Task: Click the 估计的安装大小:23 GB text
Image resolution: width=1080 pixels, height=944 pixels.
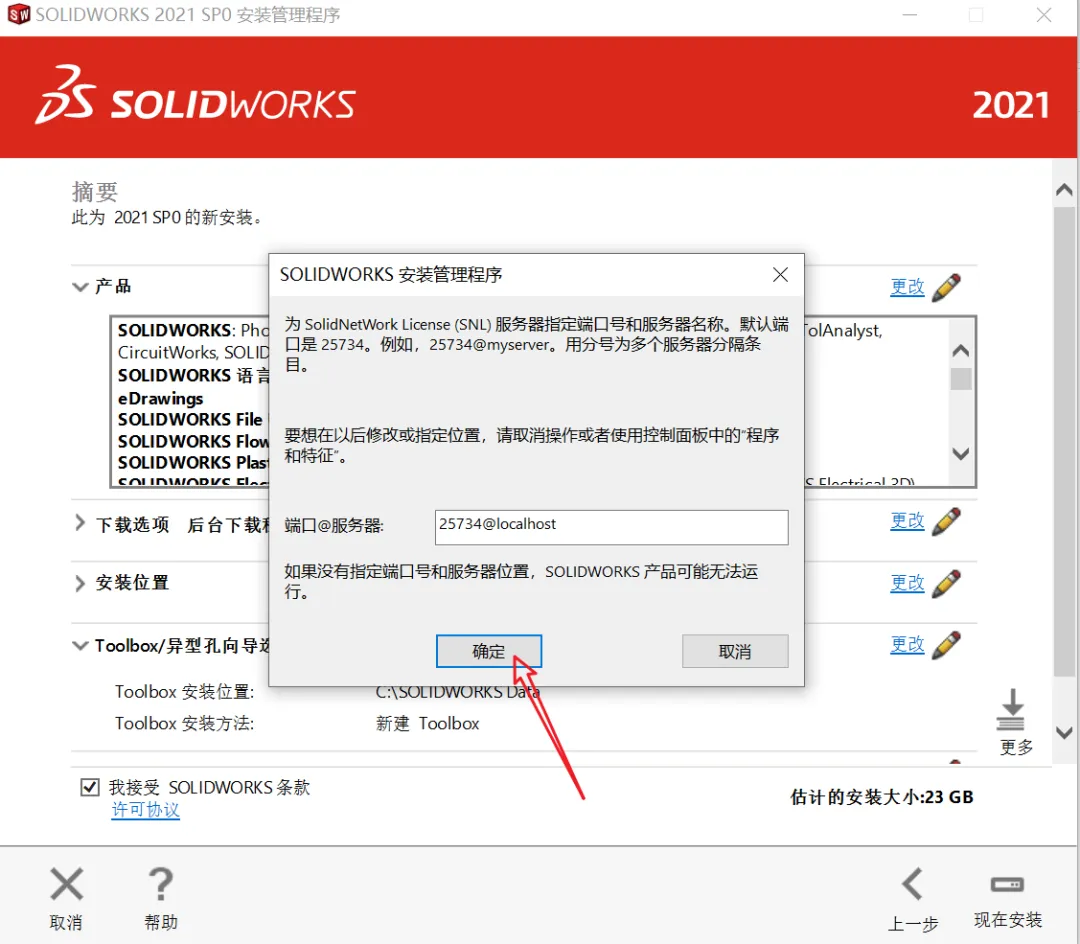Action: click(x=882, y=797)
